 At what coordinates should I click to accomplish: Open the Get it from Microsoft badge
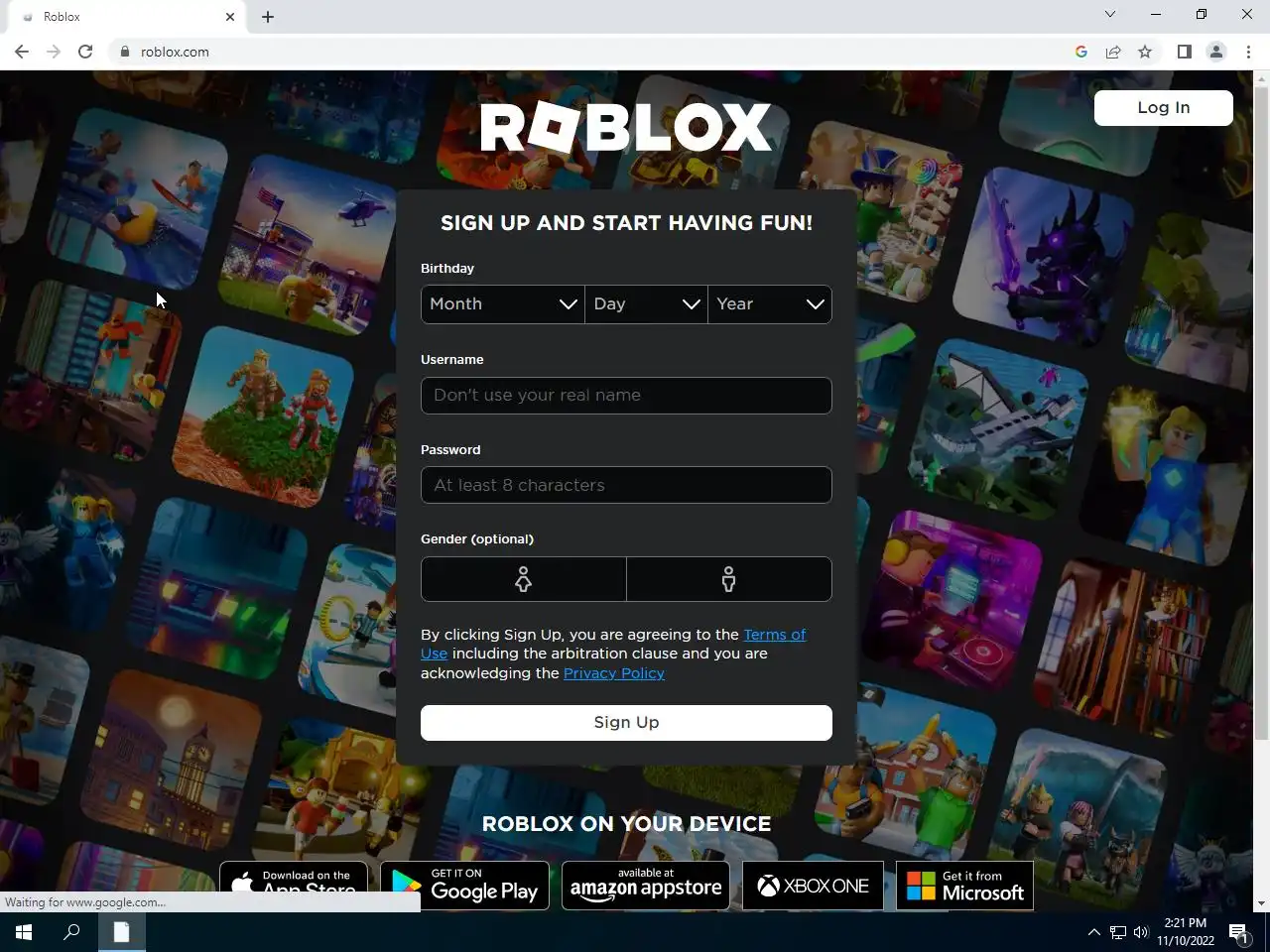coord(964,886)
